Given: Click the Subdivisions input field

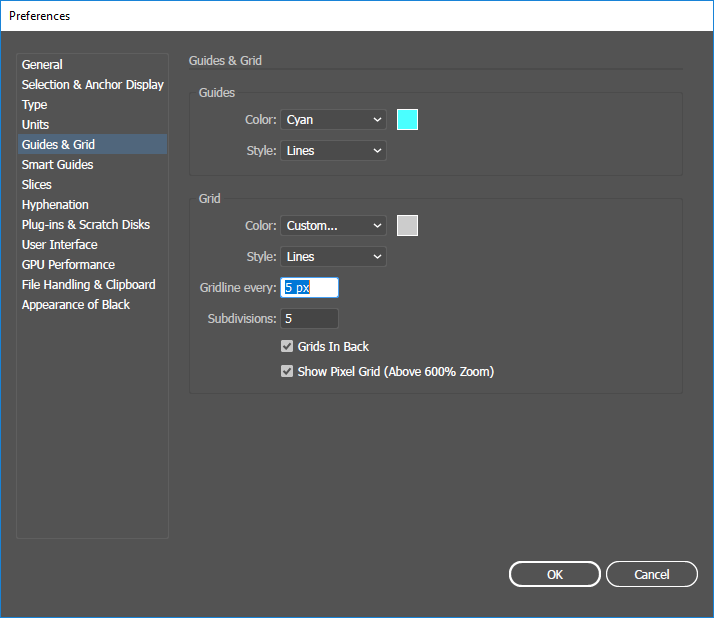Looking at the screenshot, I should [x=310, y=319].
